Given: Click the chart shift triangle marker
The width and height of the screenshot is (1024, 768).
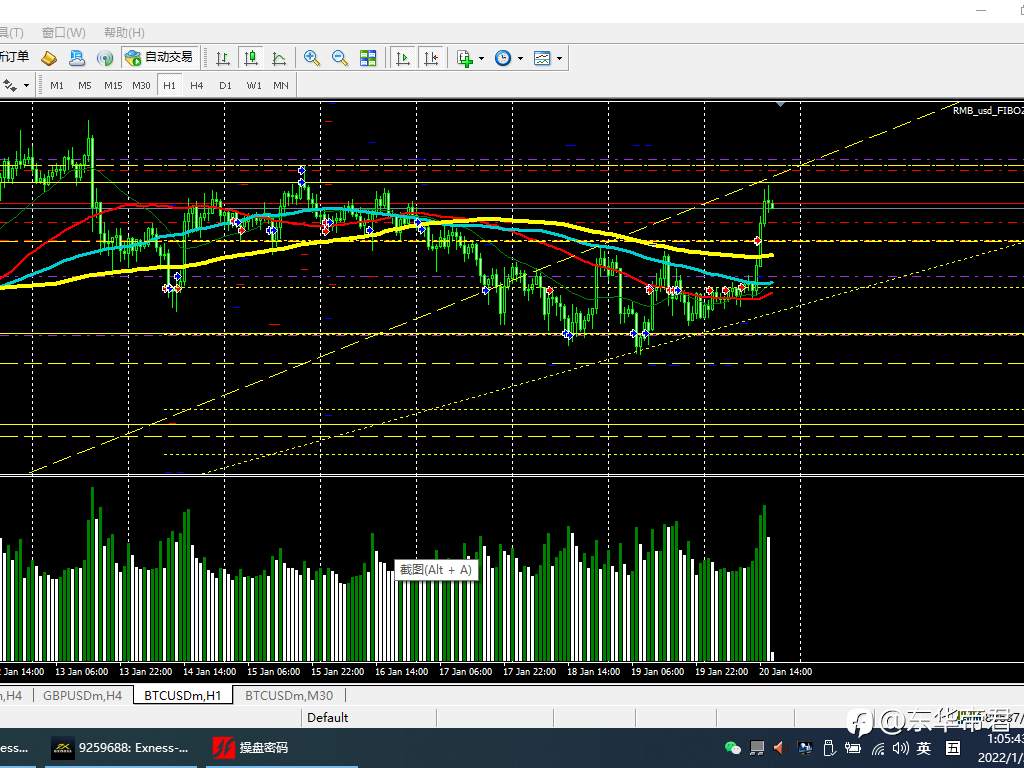Looking at the screenshot, I should click(x=780, y=104).
